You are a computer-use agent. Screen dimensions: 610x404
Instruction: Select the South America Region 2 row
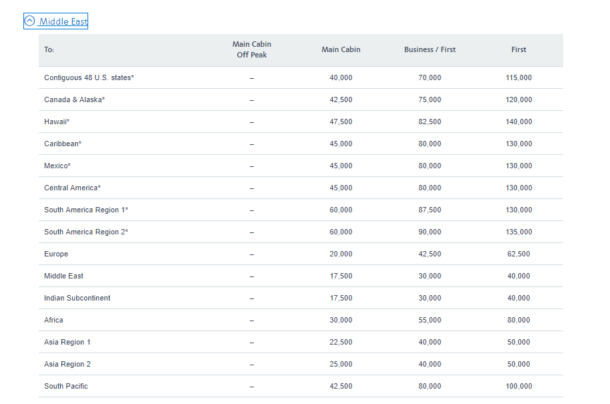click(x=301, y=232)
